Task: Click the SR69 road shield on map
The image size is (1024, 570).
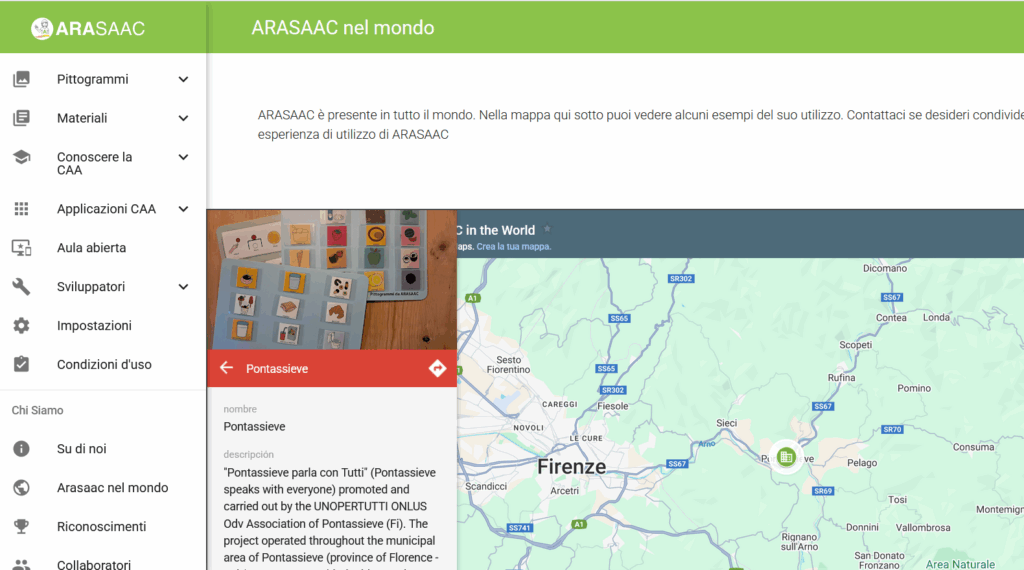Action: click(x=823, y=490)
